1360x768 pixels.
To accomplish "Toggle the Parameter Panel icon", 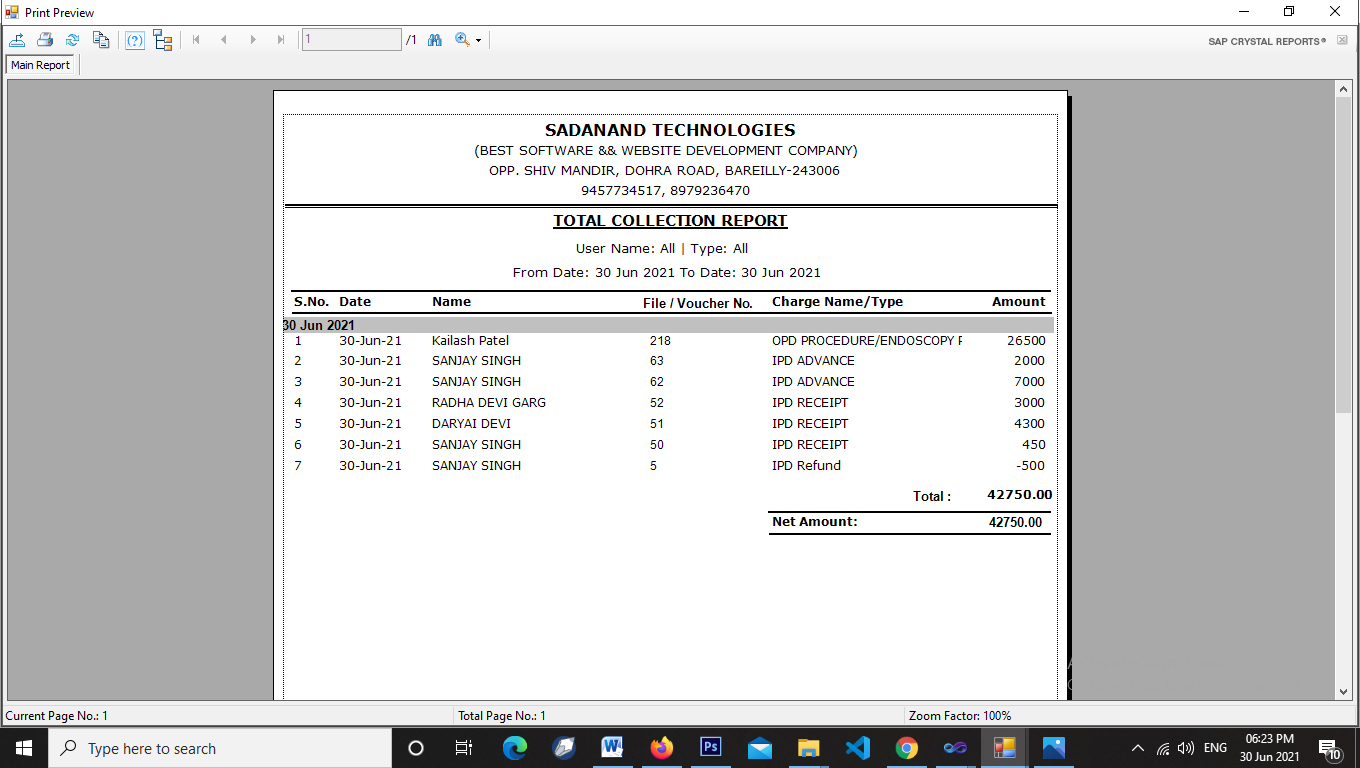I will (135, 40).
